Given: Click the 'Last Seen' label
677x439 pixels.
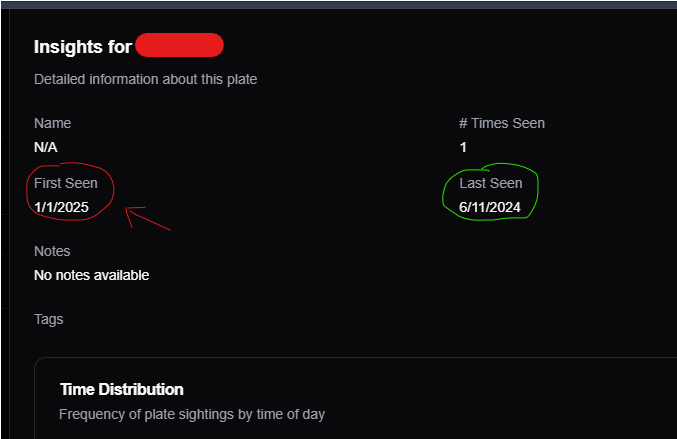Looking at the screenshot, I should [x=491, y=183].
